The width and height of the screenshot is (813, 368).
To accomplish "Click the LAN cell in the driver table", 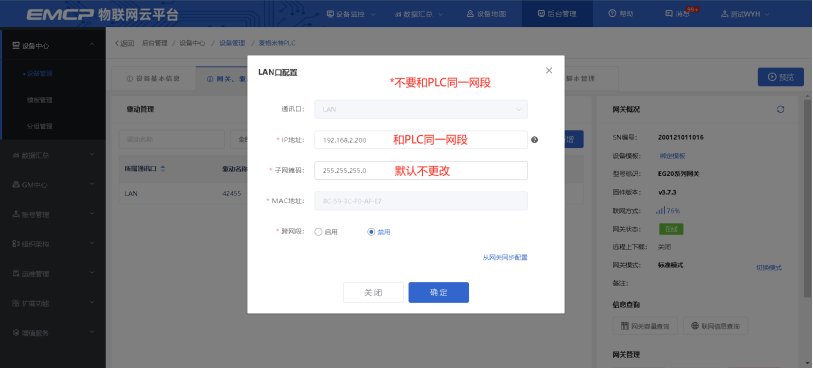I will (x=131, y=194).
